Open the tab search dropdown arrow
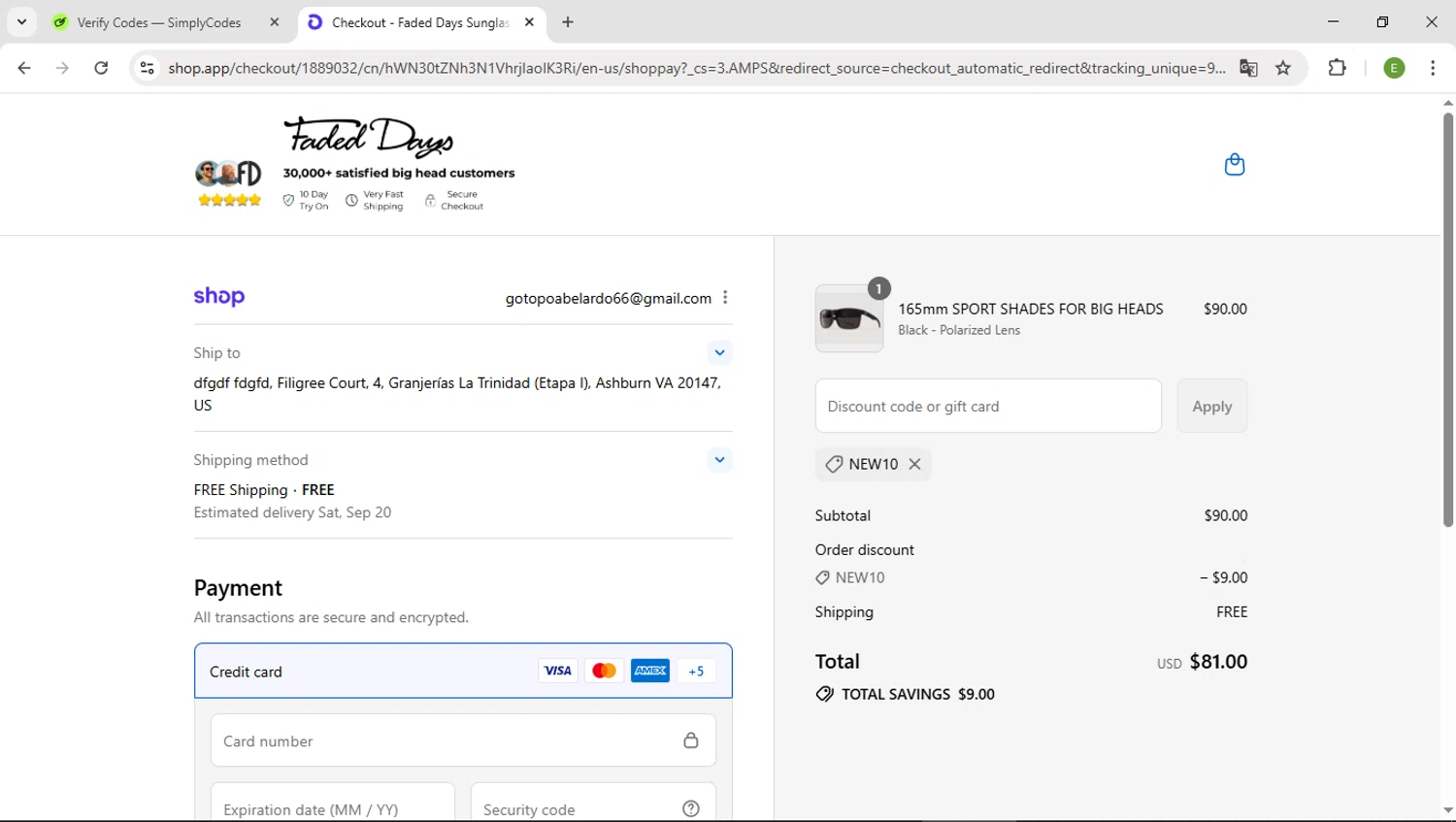This screenshot has width=1456, height=822. (21, 21)
